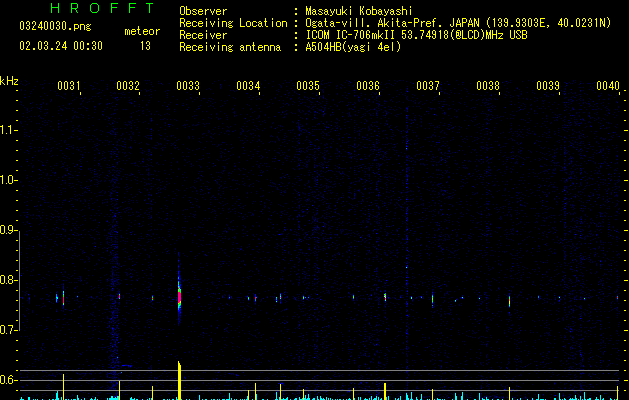Screen dimensions: 629x400
Task: Click the tall yellow intensity bar at 0033
Action: pyautogui.click(x=179, y=380)
